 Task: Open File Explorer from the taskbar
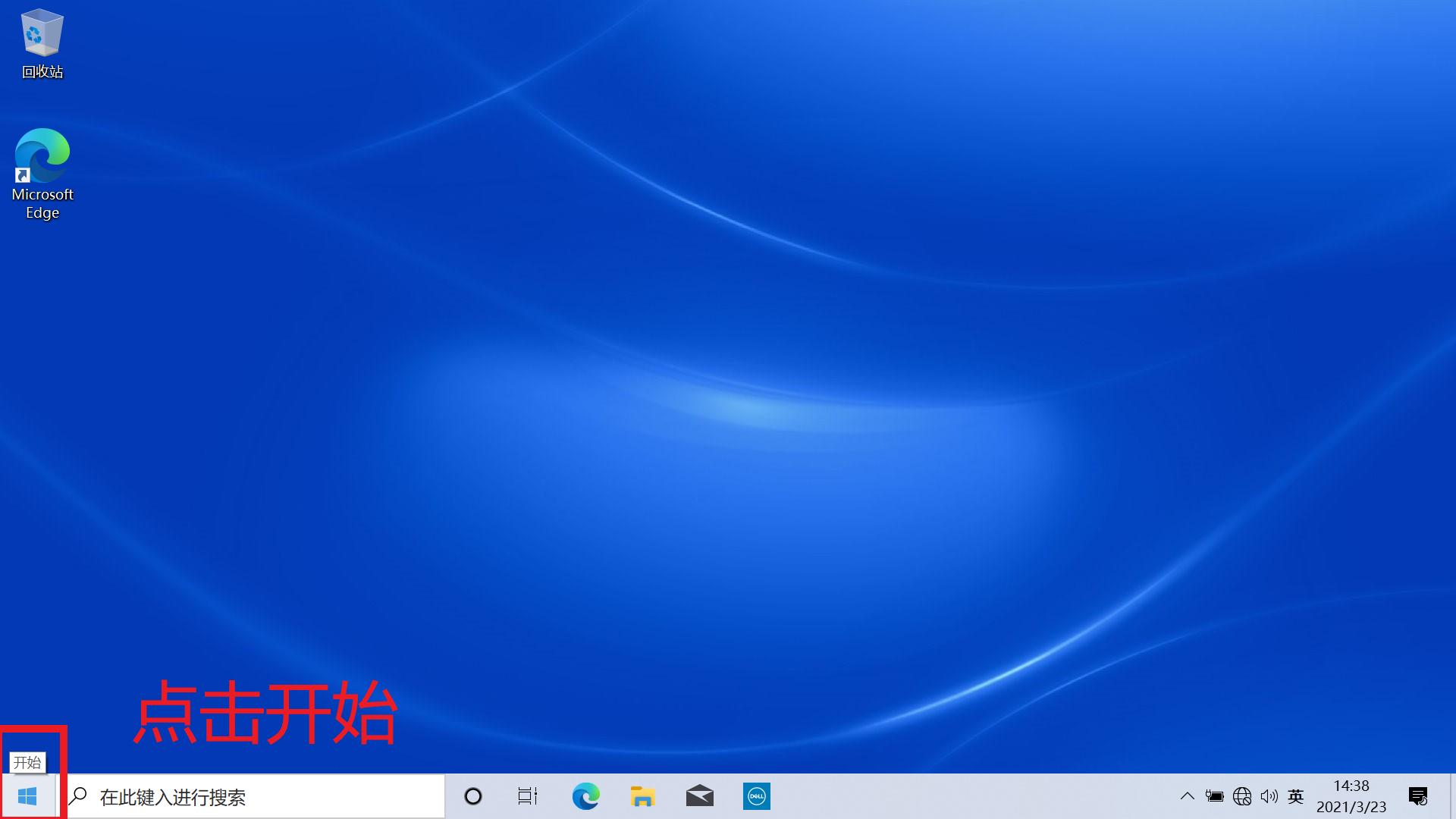click(642, 796)
